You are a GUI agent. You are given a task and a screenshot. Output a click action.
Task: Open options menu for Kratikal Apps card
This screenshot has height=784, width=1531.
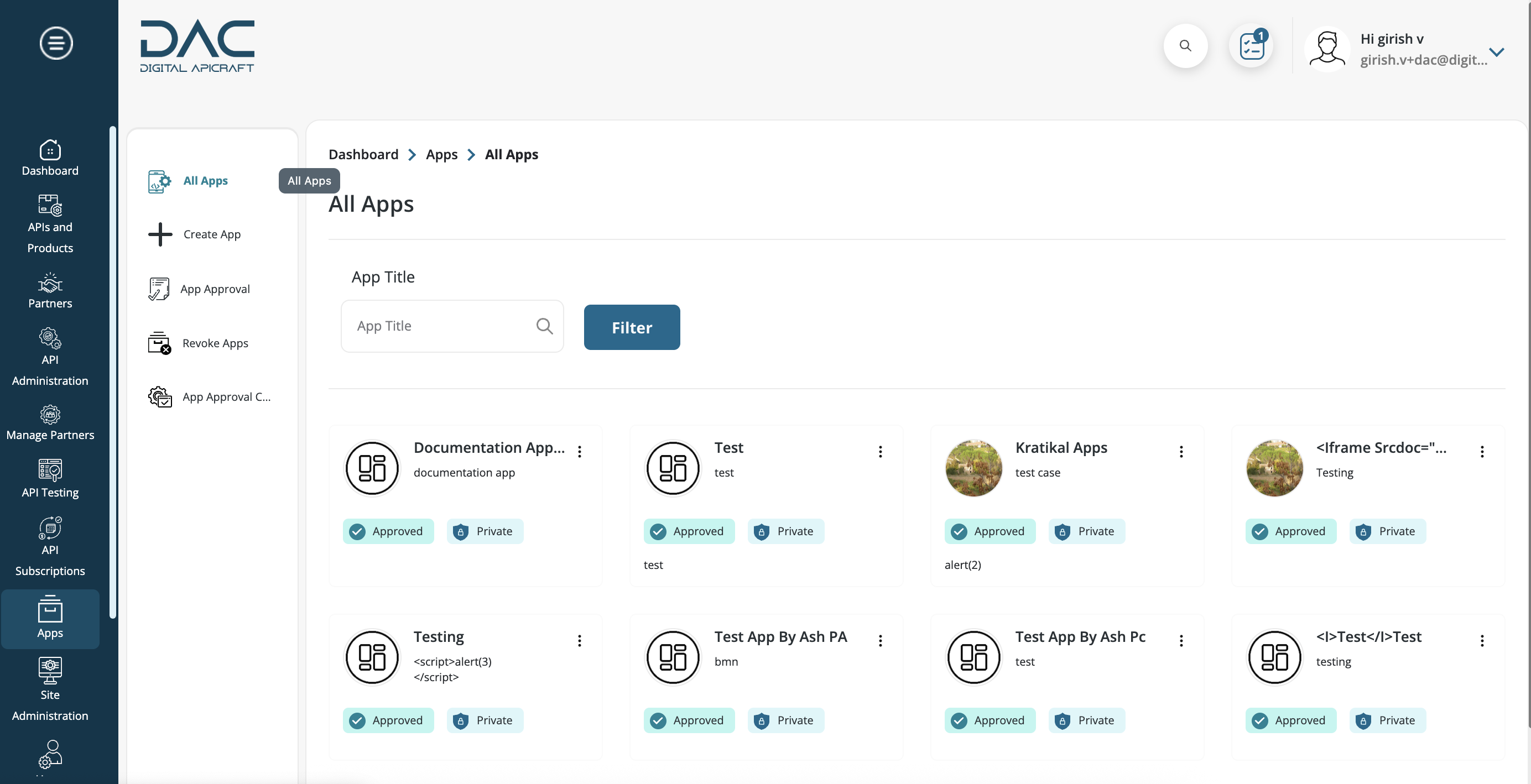[1180, 451]
